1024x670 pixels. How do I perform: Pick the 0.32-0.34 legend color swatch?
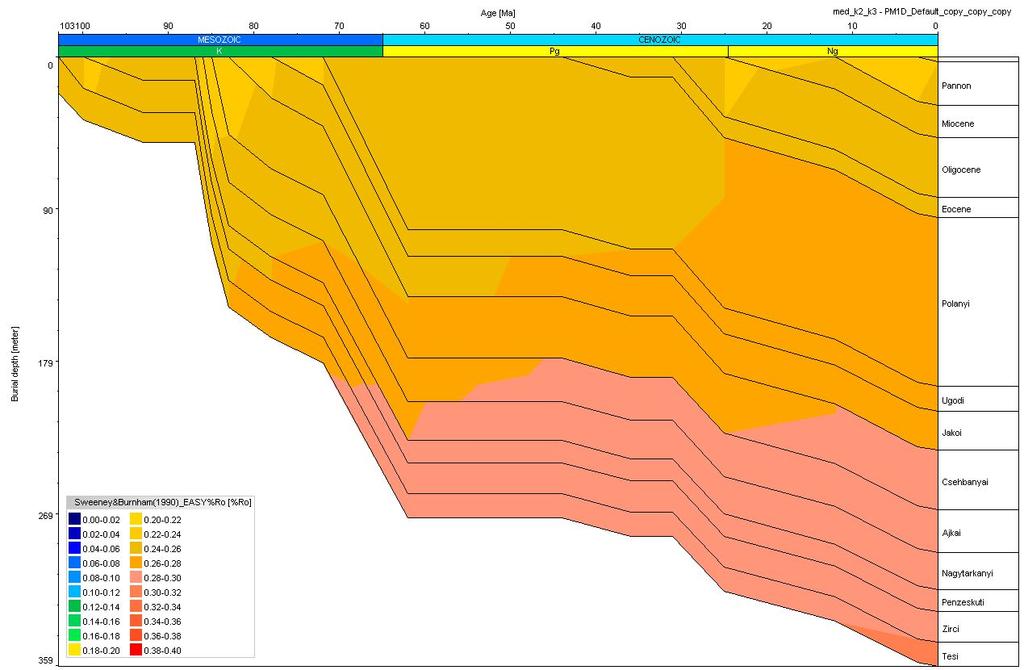(136, 607)
